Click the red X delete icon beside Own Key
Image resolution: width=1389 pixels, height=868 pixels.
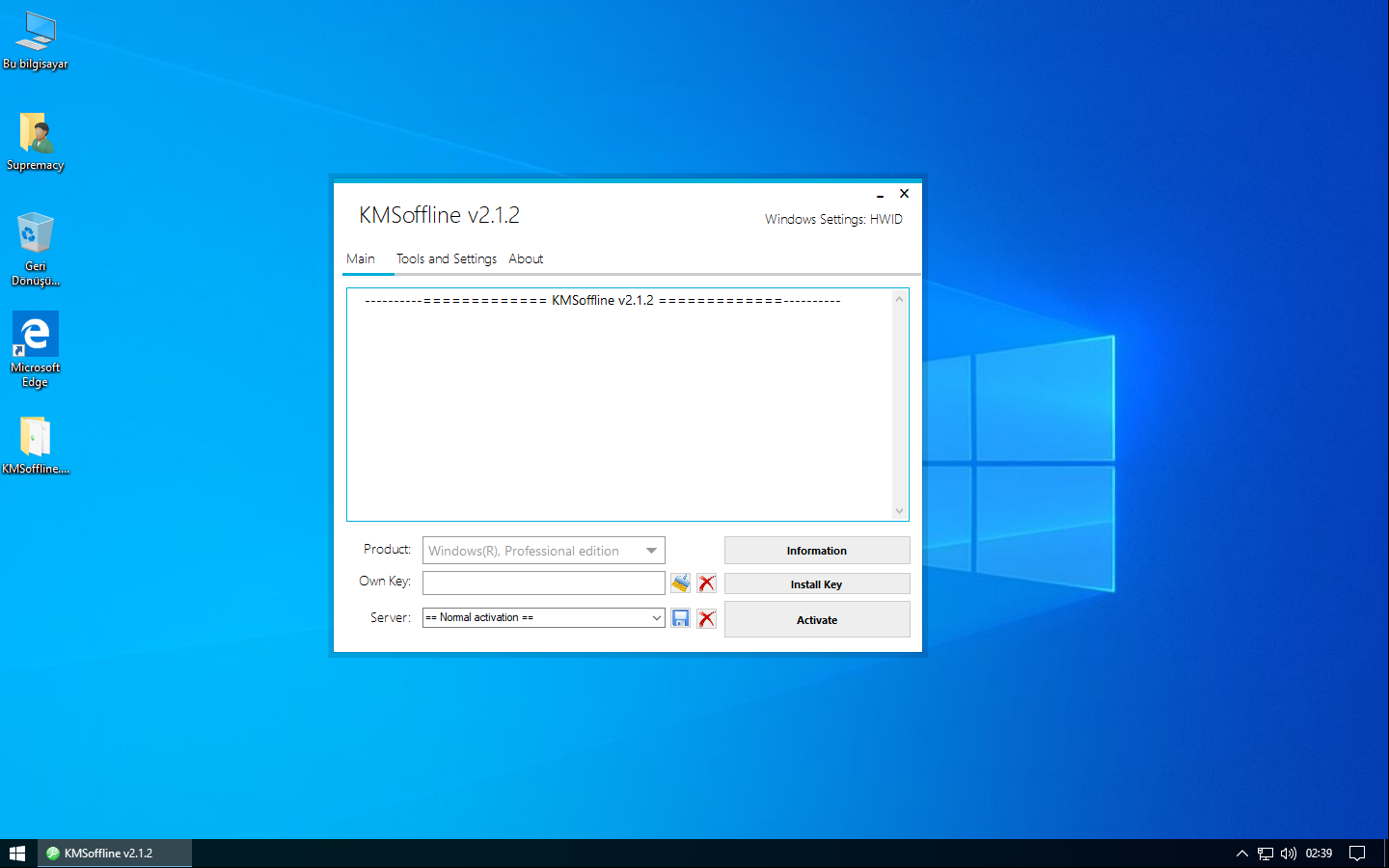coord(707,583)
